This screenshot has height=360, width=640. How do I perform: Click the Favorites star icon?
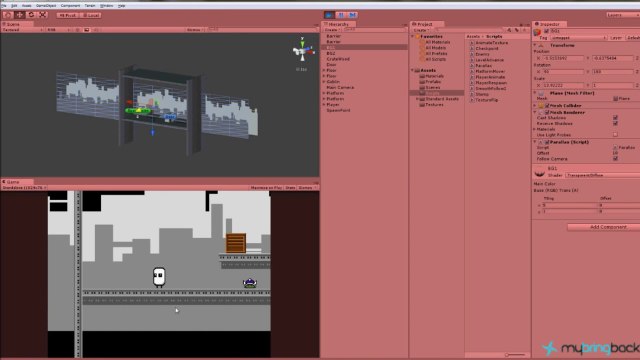tap(418, 36)
